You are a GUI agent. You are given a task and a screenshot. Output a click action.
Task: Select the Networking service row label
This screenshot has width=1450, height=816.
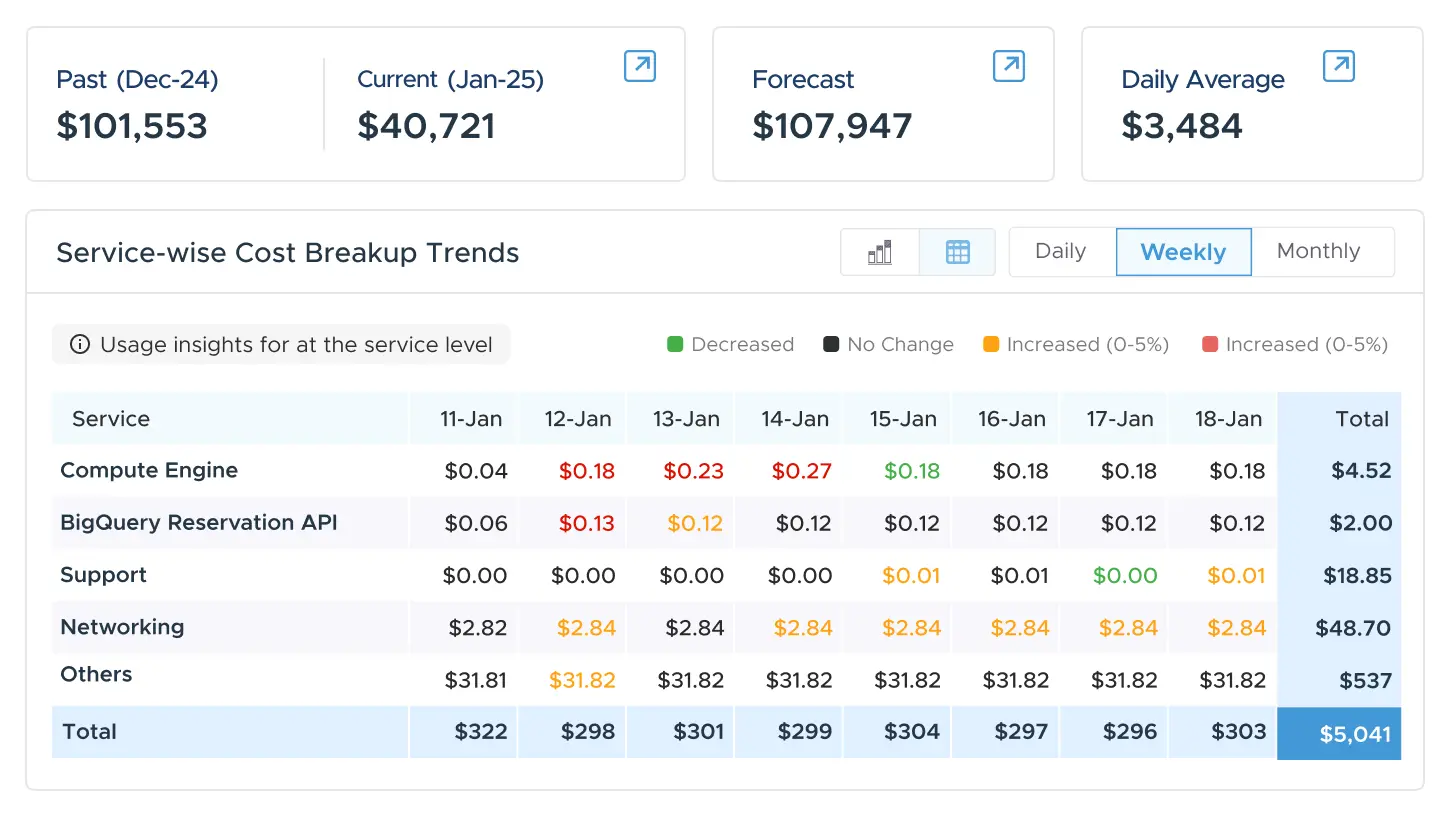tap(122, 627)
